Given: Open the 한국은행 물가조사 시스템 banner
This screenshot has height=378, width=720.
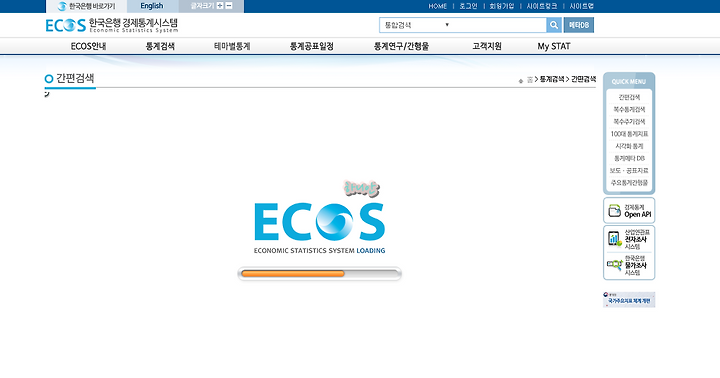Looking at the screenshot, I should pyautogui.click(x=629, y=265).
